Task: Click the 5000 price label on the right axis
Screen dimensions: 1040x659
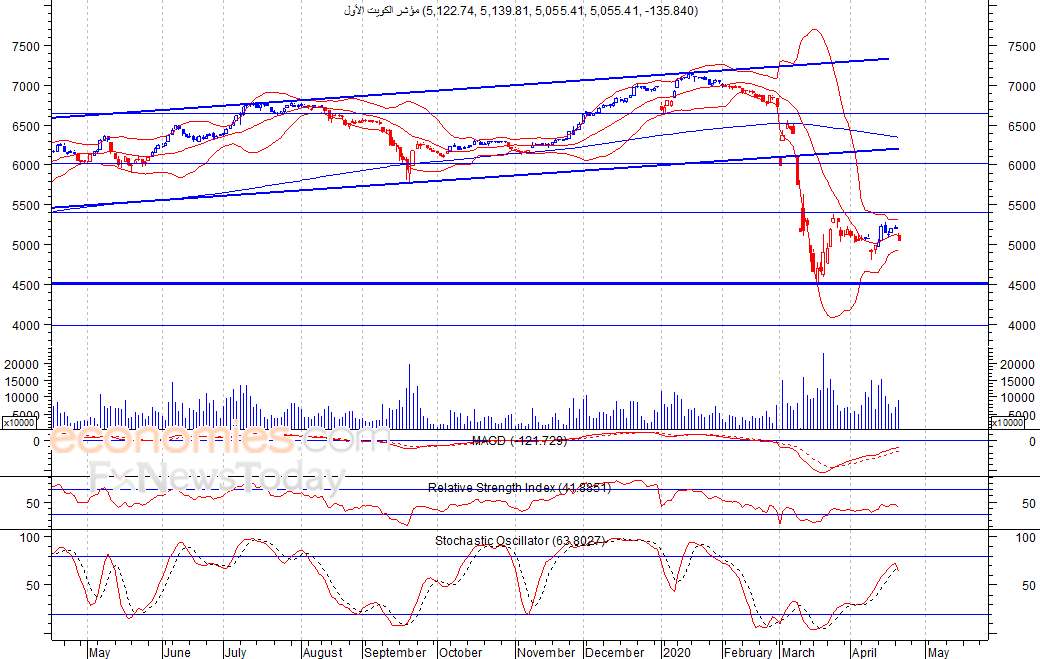Action: [x=1021, y=245]
